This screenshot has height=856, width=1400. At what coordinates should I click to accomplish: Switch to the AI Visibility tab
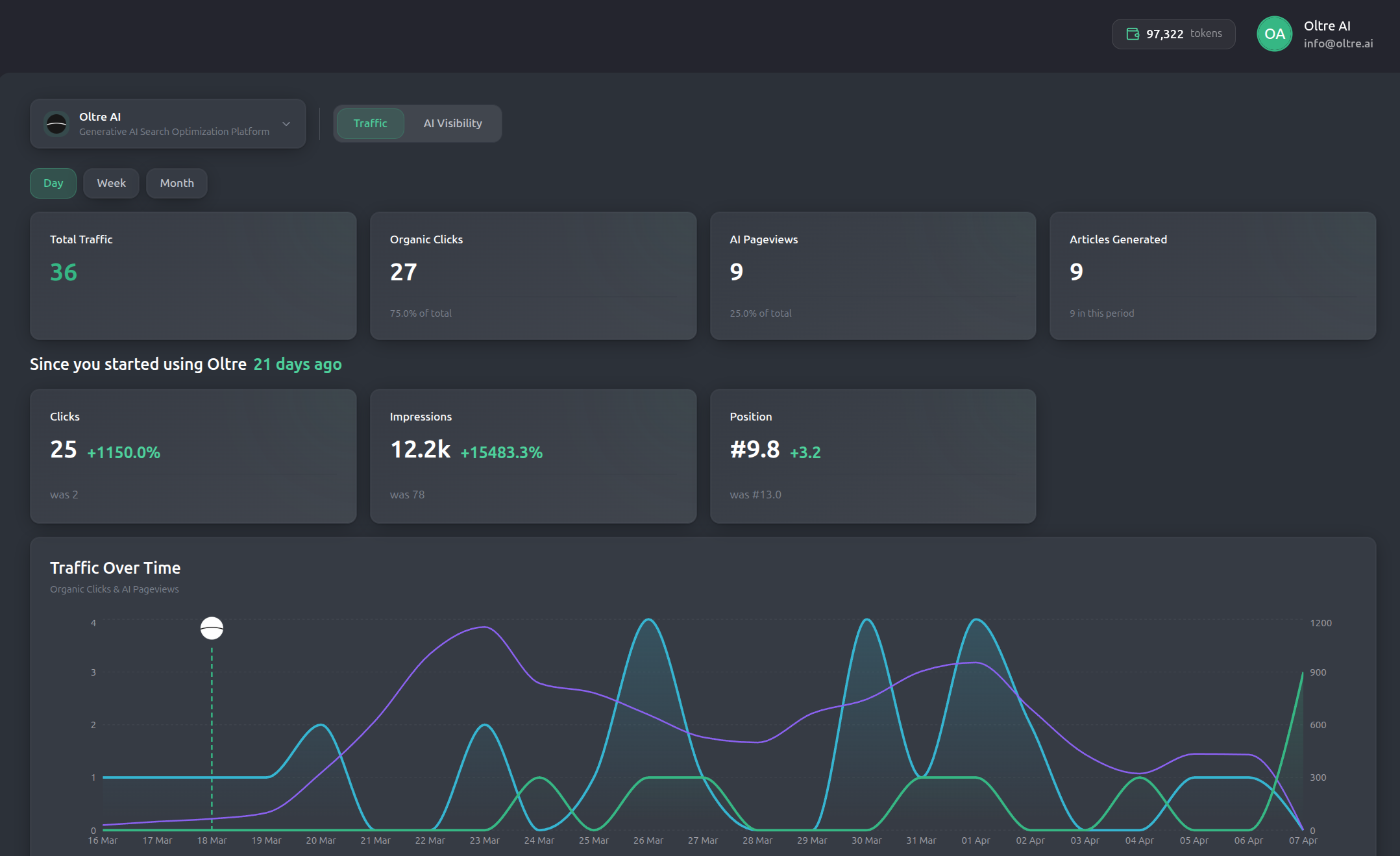(452, 123)
